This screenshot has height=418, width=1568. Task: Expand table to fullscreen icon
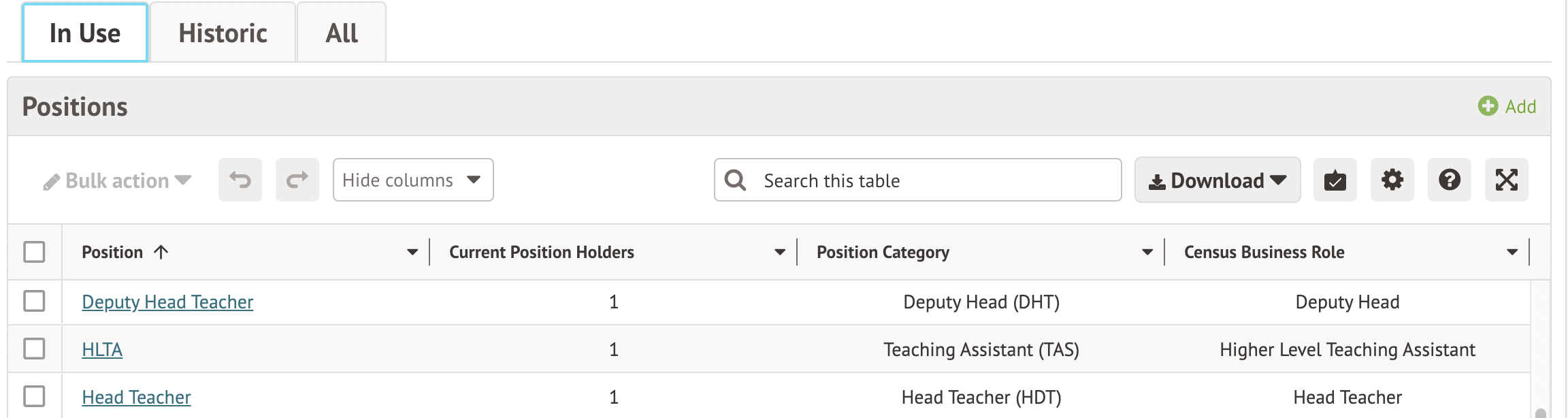tap(1506, 180)
